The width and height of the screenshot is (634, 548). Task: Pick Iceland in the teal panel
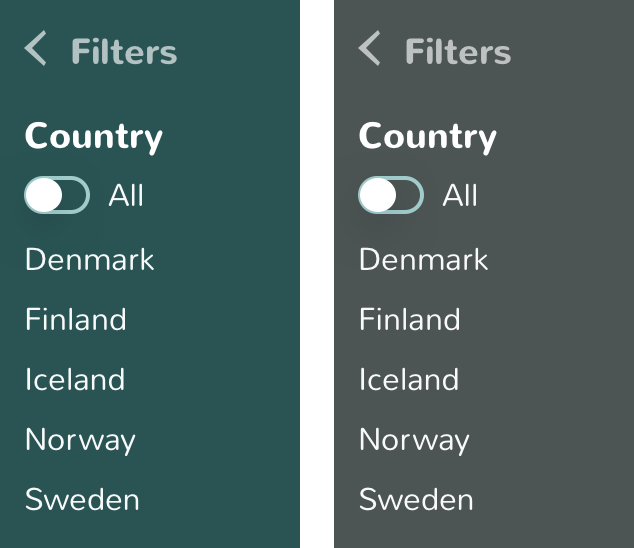75,380
